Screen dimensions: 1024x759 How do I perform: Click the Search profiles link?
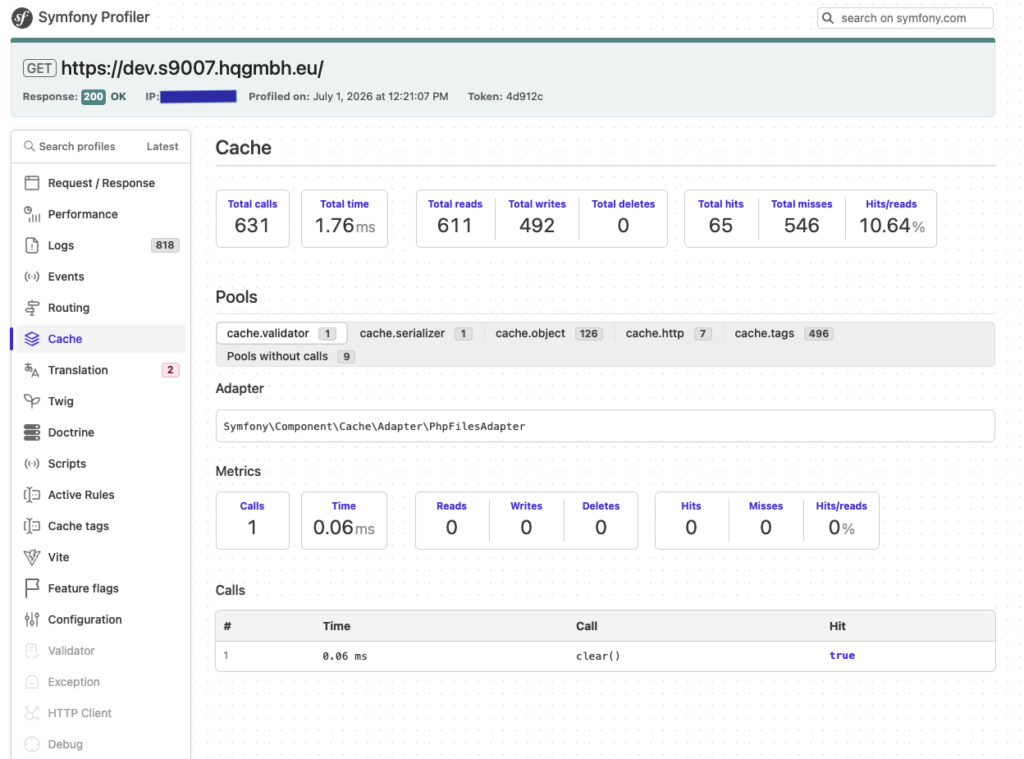(70, 146)
